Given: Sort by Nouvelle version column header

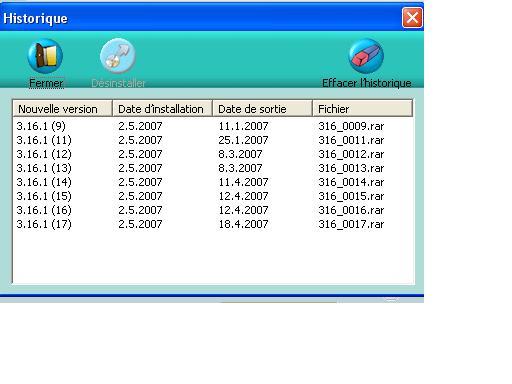Looking at the screenshot, I should [62, 108].
